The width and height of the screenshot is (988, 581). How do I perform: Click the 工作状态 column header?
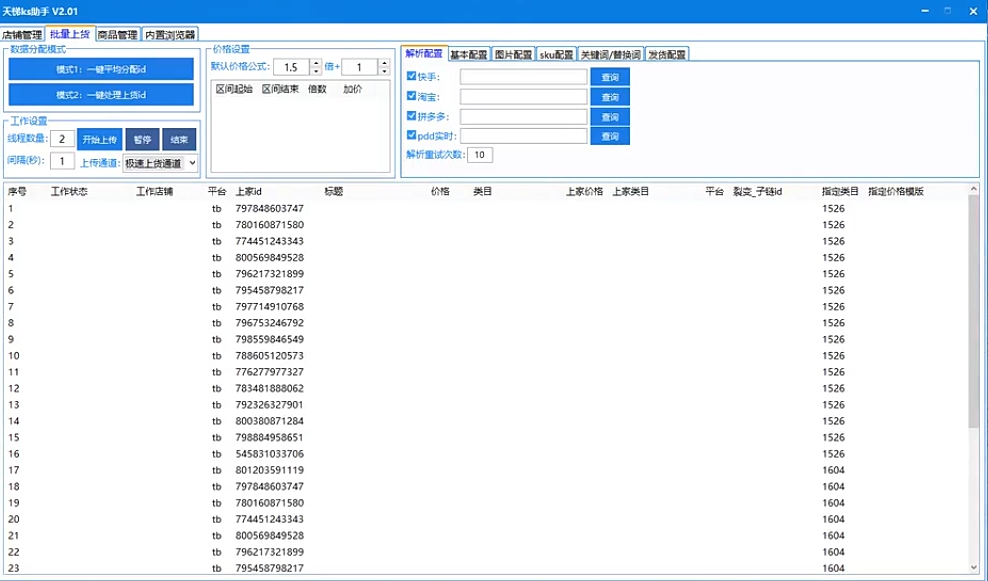pyautogui.click(x=69, y=192)
